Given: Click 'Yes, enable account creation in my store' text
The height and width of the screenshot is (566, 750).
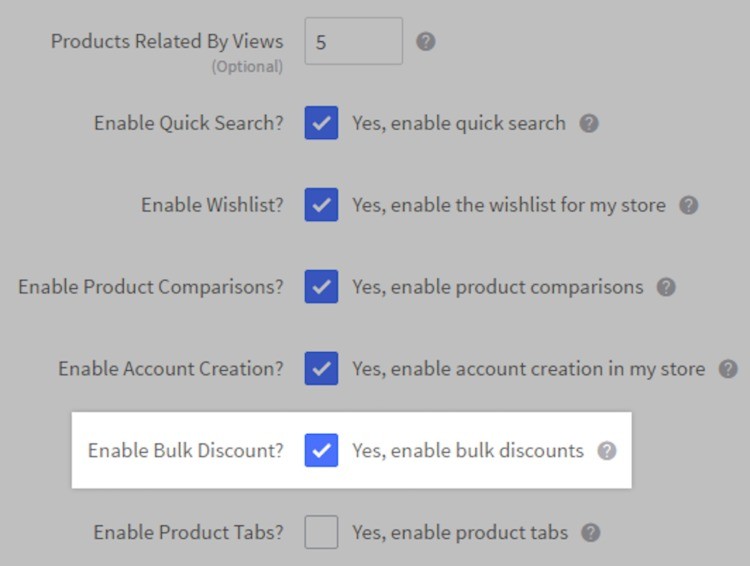Looking at the screenshot, I should [x=528, y=369].
